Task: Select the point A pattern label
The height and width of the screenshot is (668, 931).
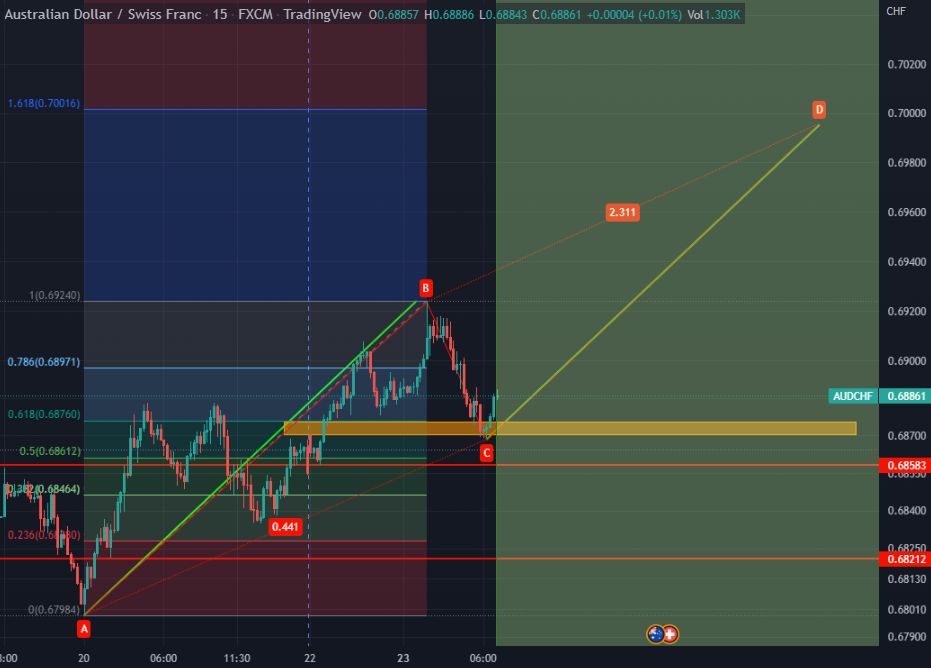Action: click(84, 629)
